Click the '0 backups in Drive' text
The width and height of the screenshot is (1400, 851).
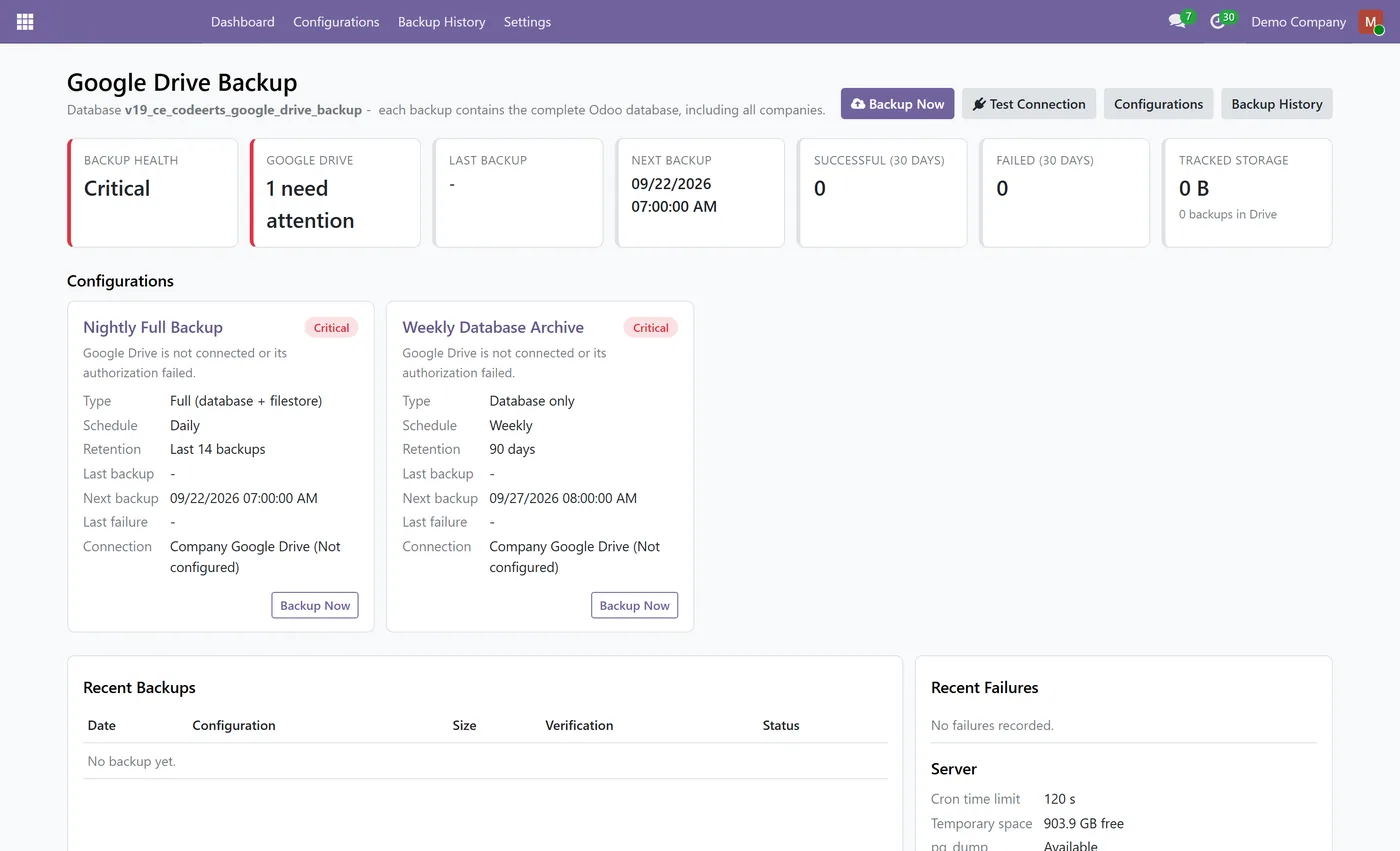coord(1228,214)
